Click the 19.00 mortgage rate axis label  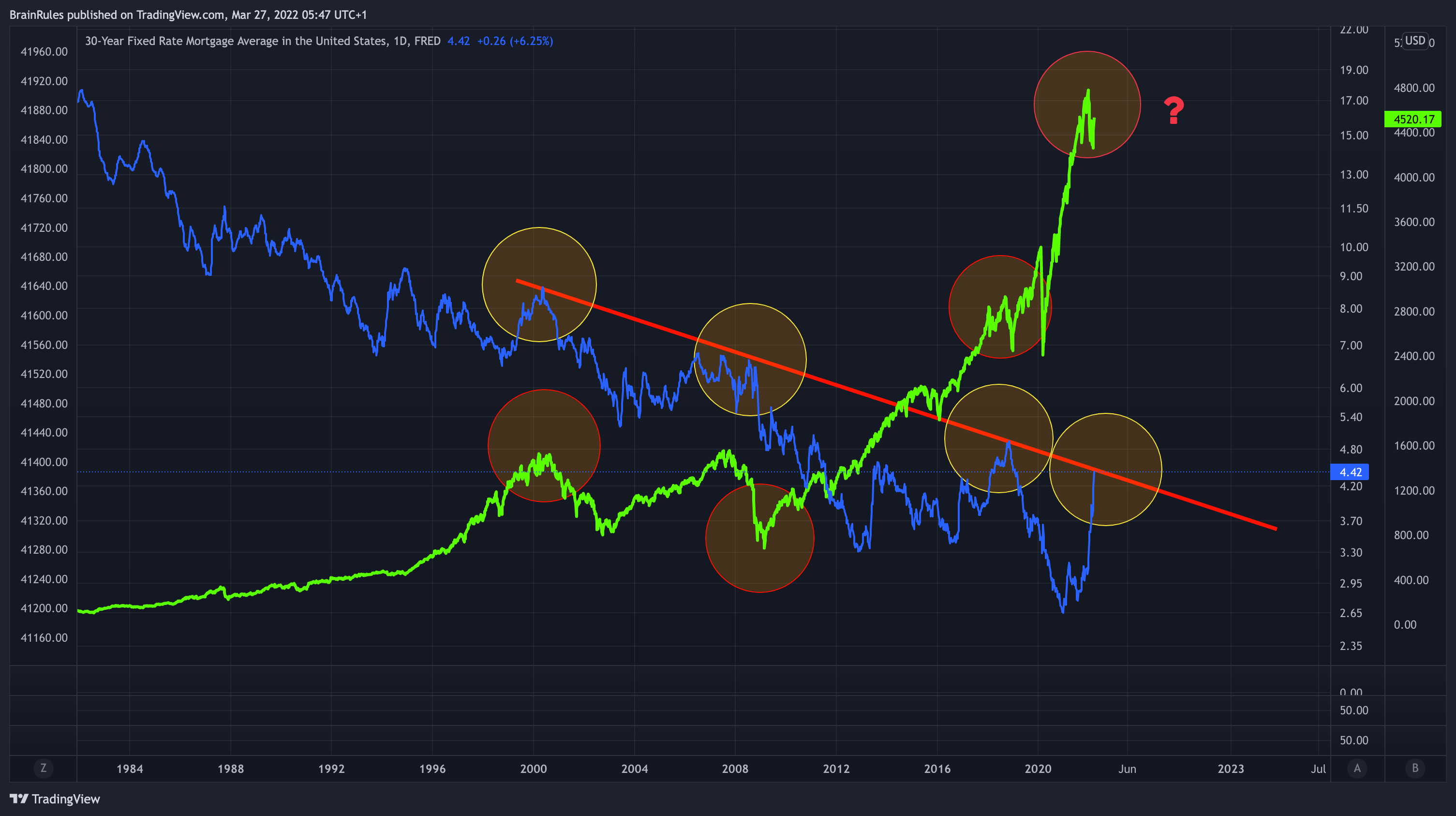point(1354,70)
